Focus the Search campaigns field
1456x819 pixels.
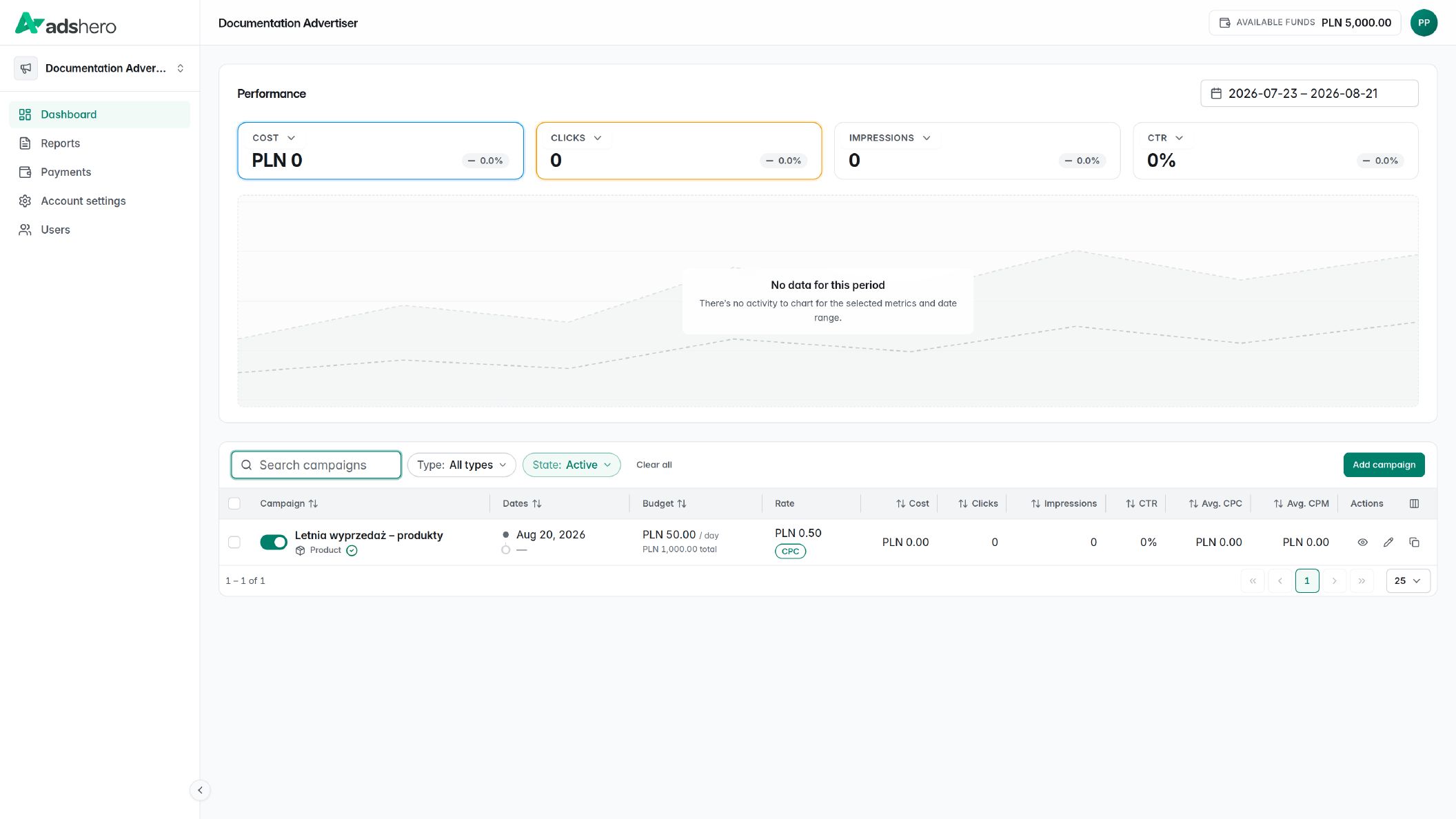click(316, 465)
